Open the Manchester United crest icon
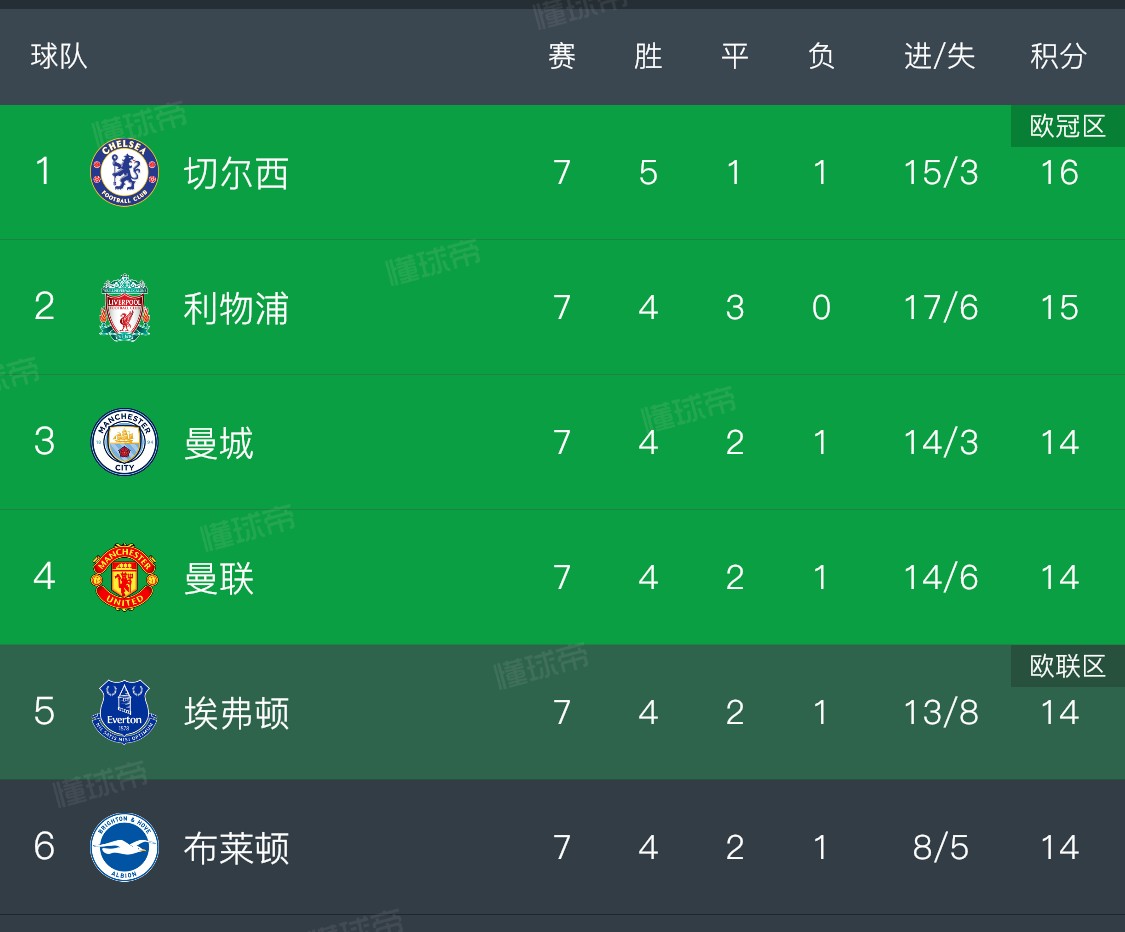 pyautogui.click(x=124, y=577)
